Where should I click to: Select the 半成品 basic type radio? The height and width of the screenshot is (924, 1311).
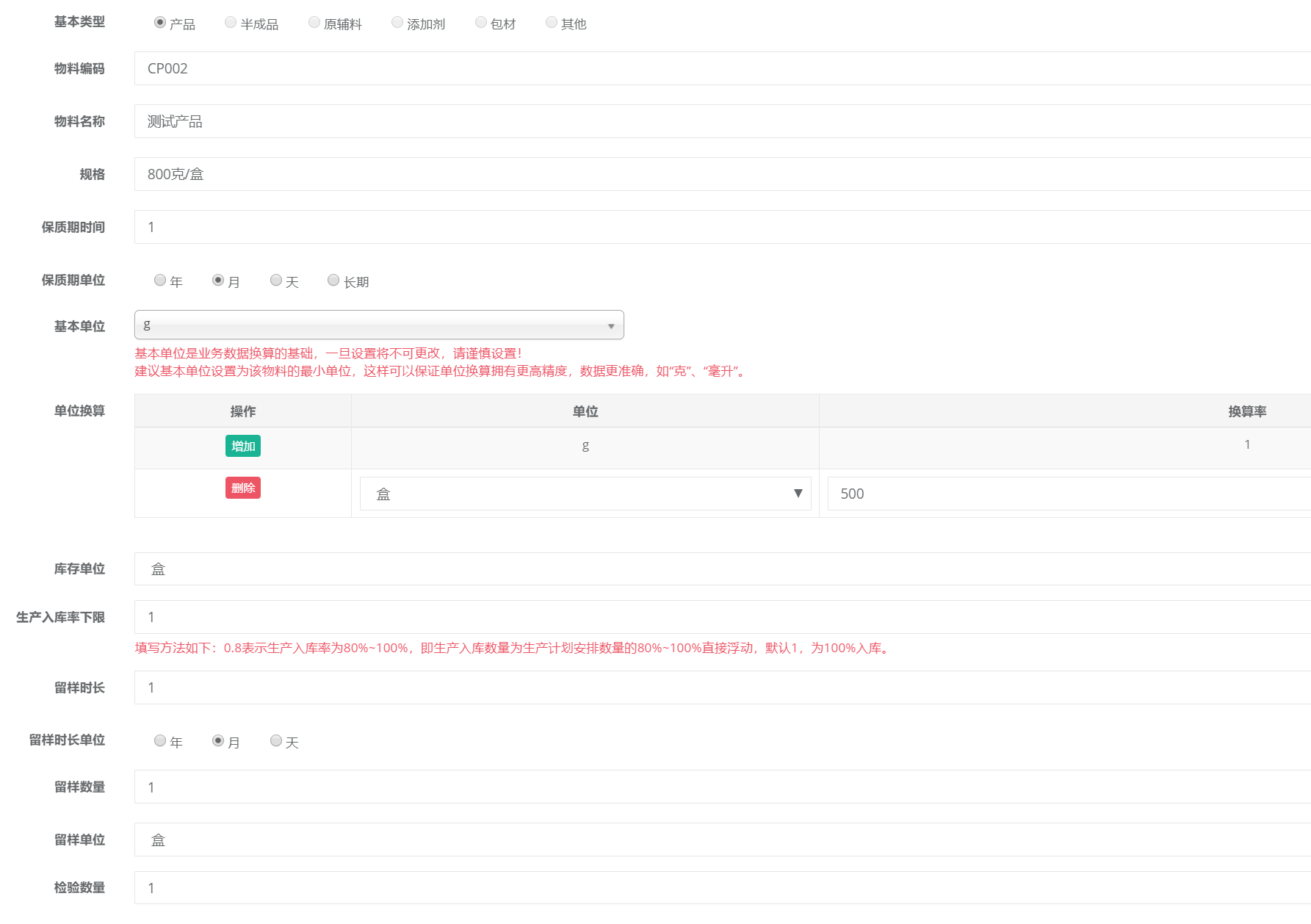click(231, 23)
